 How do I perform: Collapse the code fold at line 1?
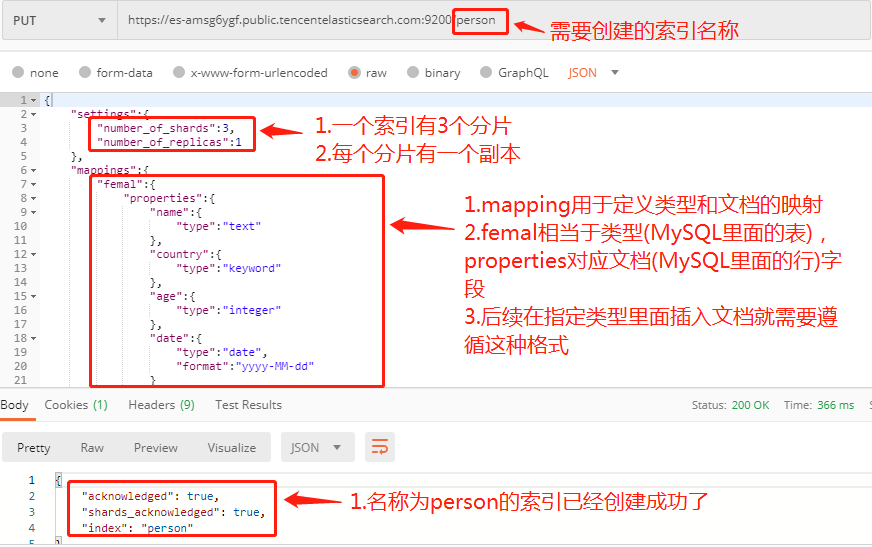(34, 101)
